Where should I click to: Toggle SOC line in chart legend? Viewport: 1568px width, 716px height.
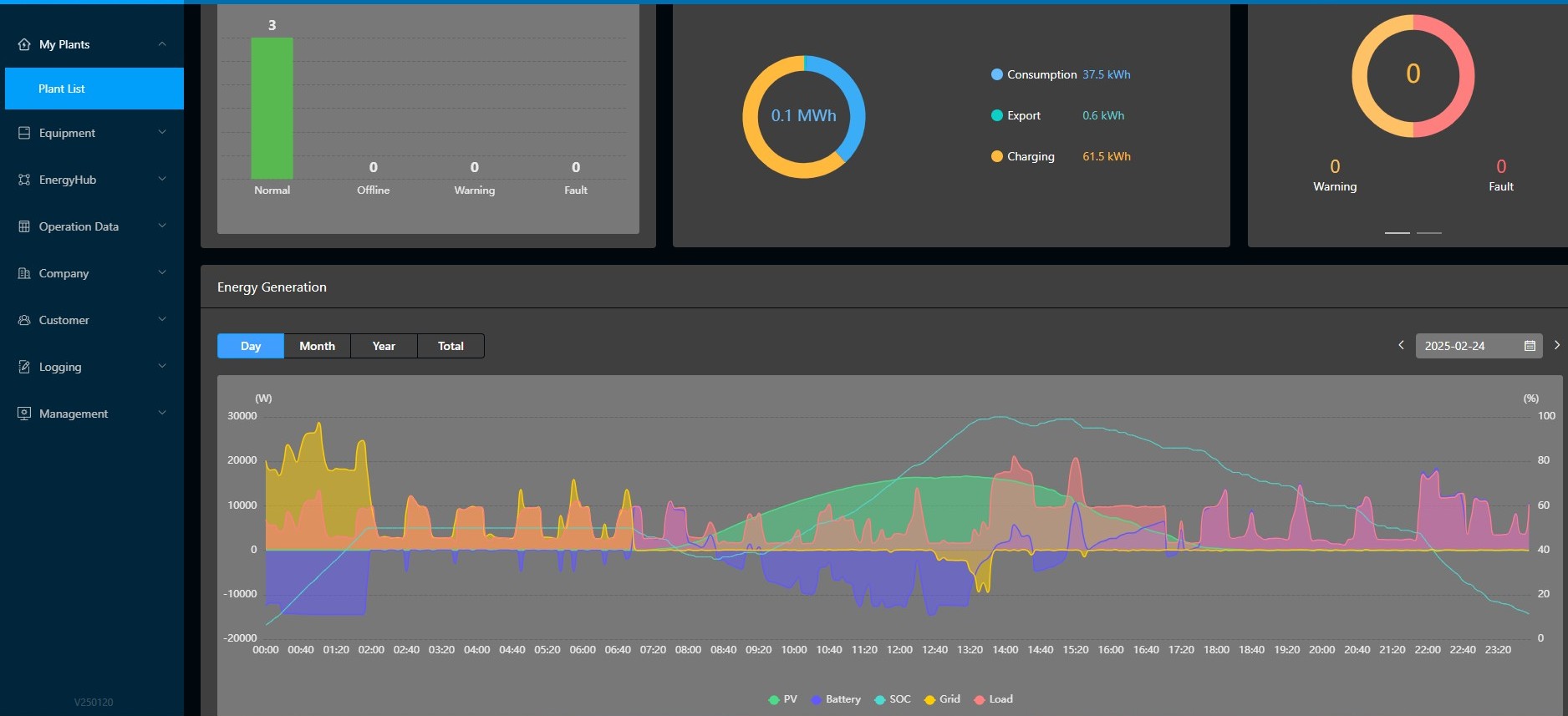point(892,699)
